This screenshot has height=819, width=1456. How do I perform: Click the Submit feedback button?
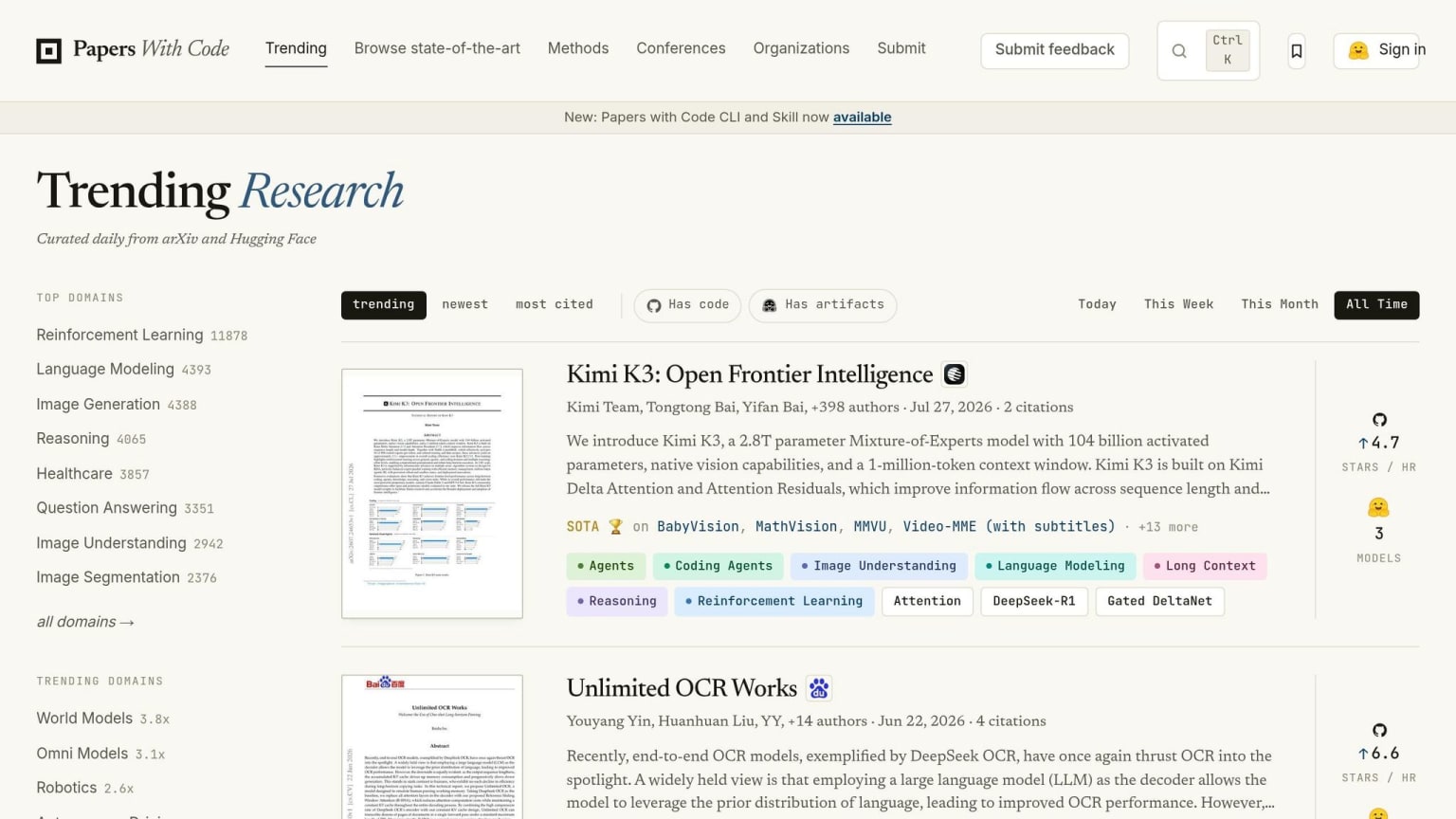pyautogui.click(x=1054, y=50)
